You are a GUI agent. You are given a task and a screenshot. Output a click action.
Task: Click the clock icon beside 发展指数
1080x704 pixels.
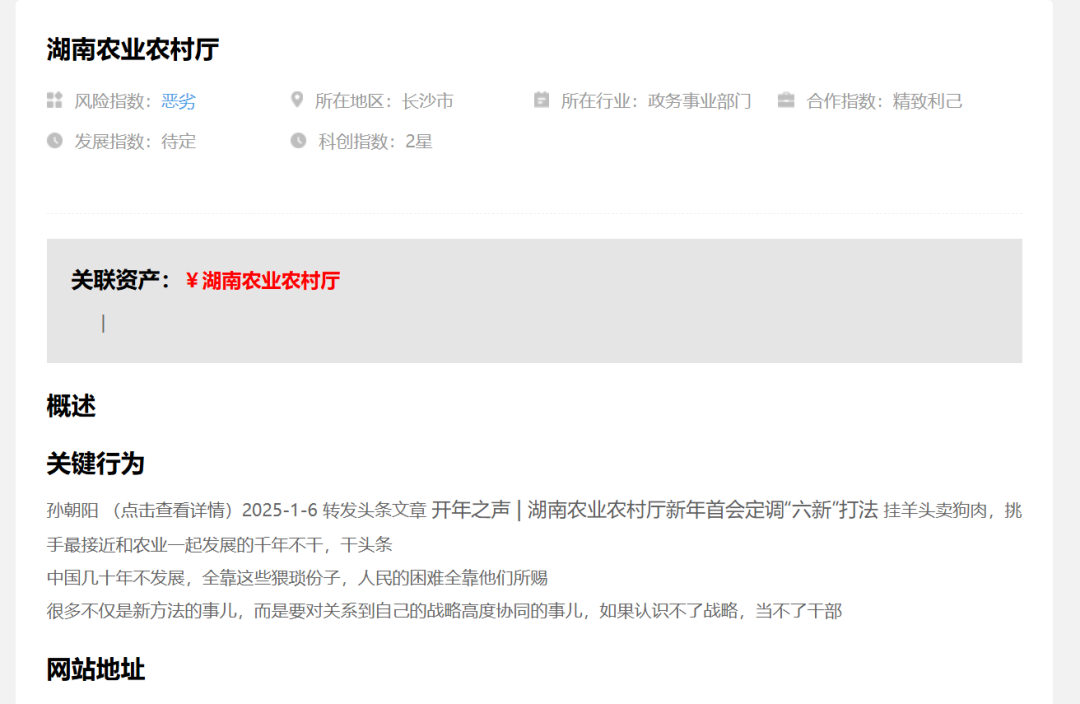(54, 141)
